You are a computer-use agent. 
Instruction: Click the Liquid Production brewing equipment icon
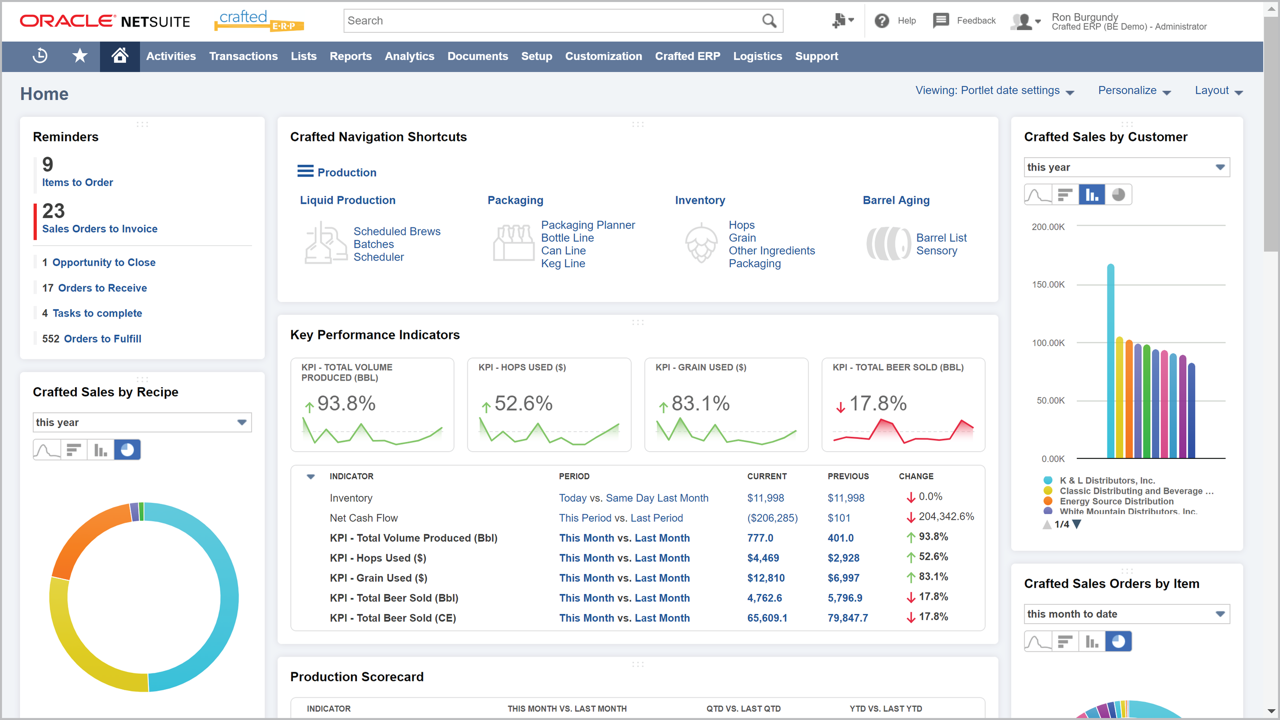326,244
